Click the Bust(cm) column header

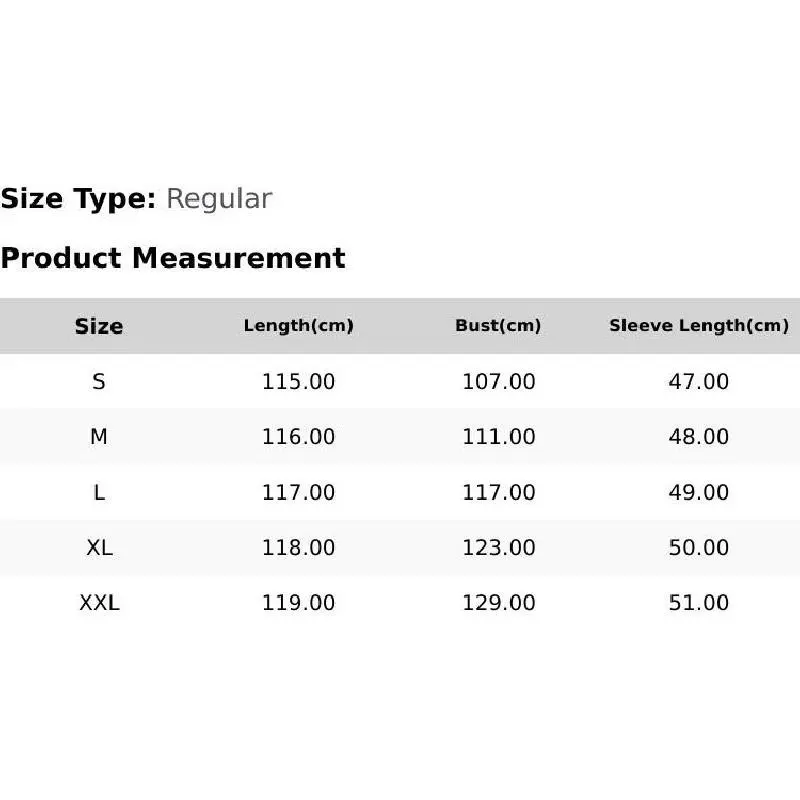pos(498,326)
